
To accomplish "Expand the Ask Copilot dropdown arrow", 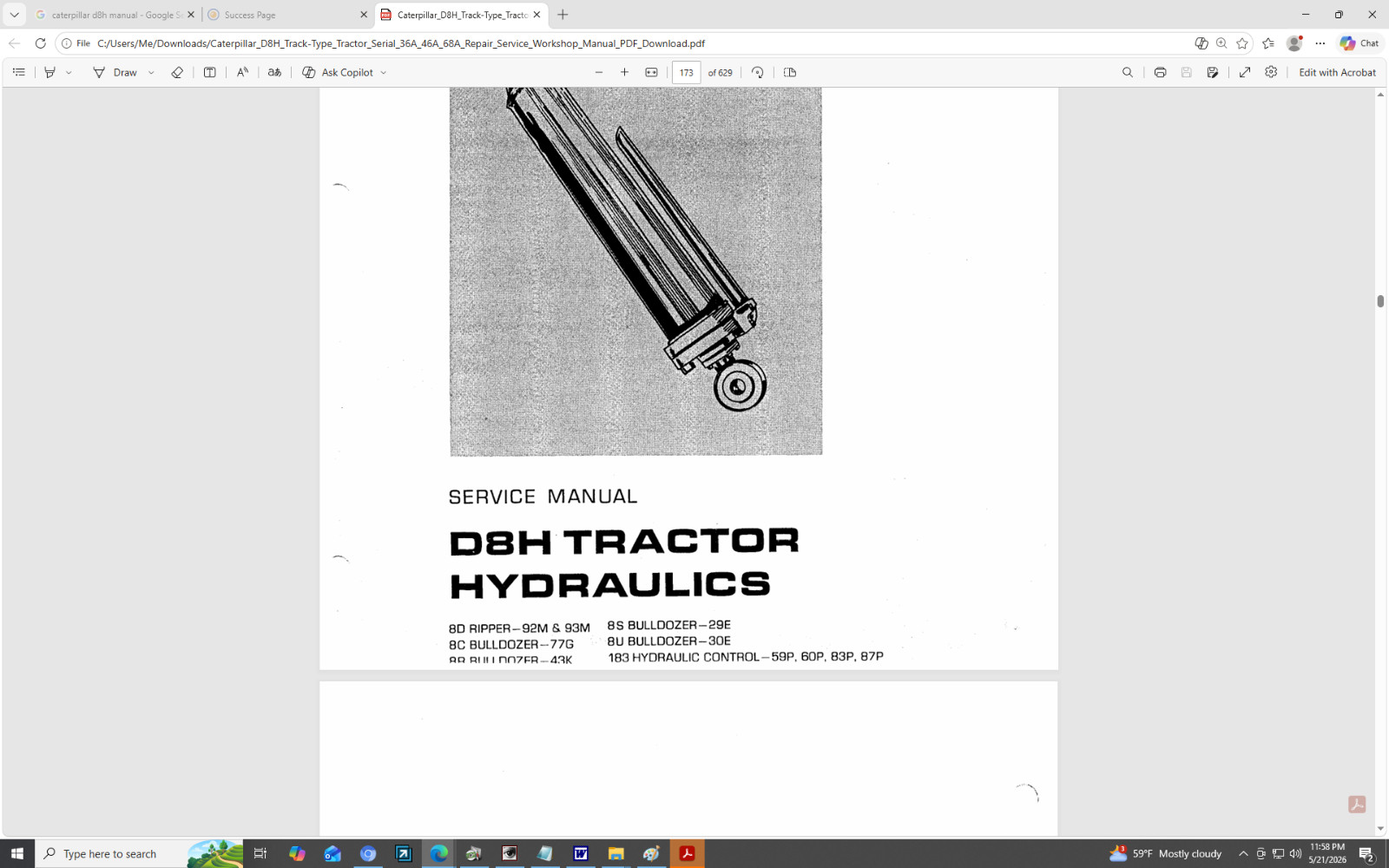I will (x=384, y=73).
